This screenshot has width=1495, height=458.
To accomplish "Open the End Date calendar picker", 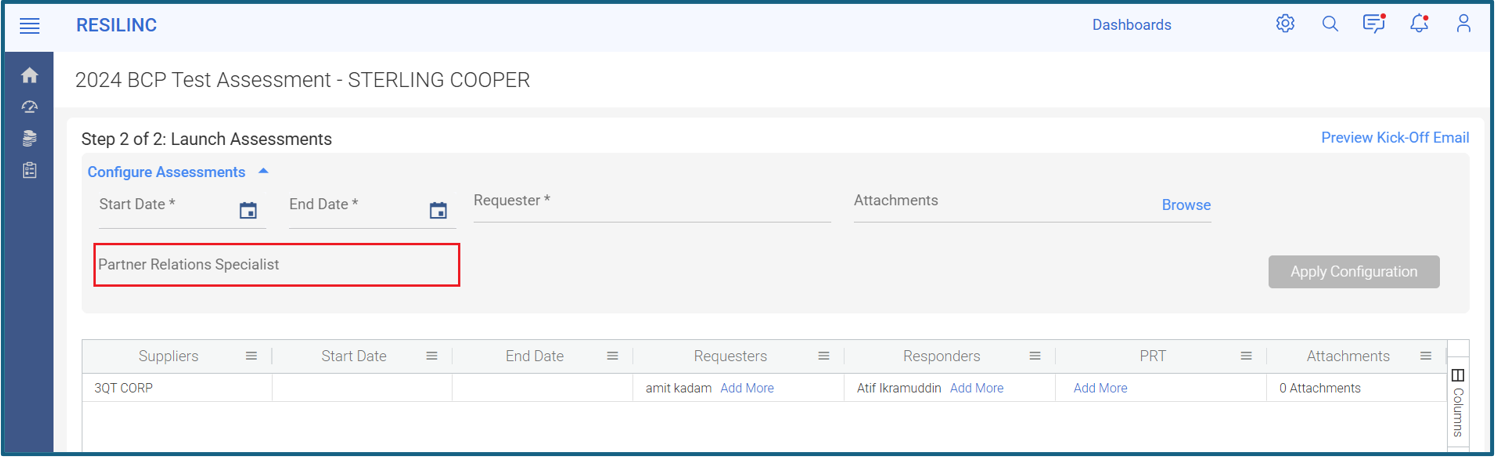I will pyautogui.click(x=438, y=210).
